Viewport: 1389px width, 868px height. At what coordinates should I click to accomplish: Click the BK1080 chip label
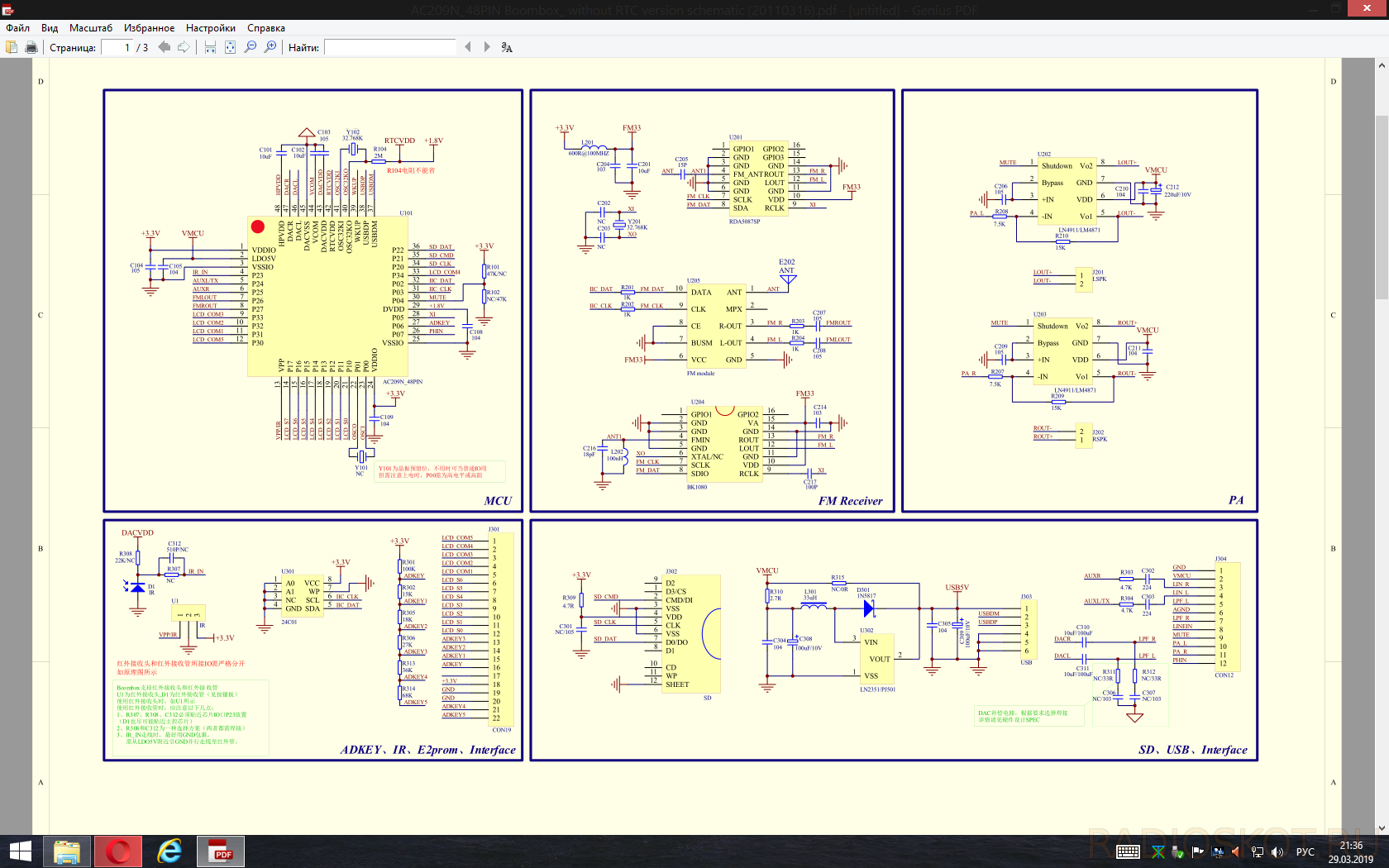pos(697,487)
